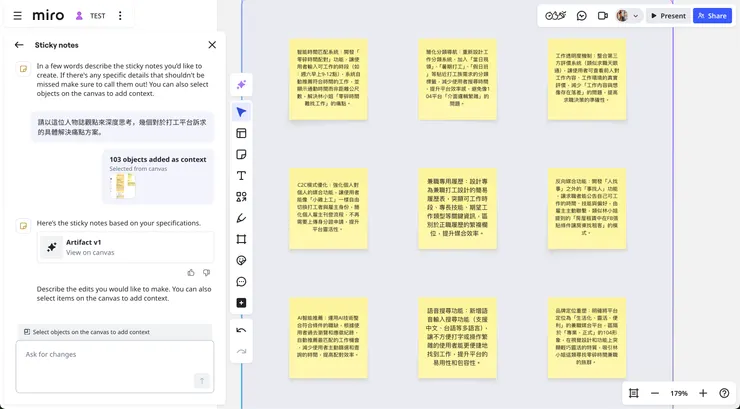The height and width of the screenshot is (409, 740).
Task: Give thumbs down feedback on the result
Action: click(x=206, y=273)
